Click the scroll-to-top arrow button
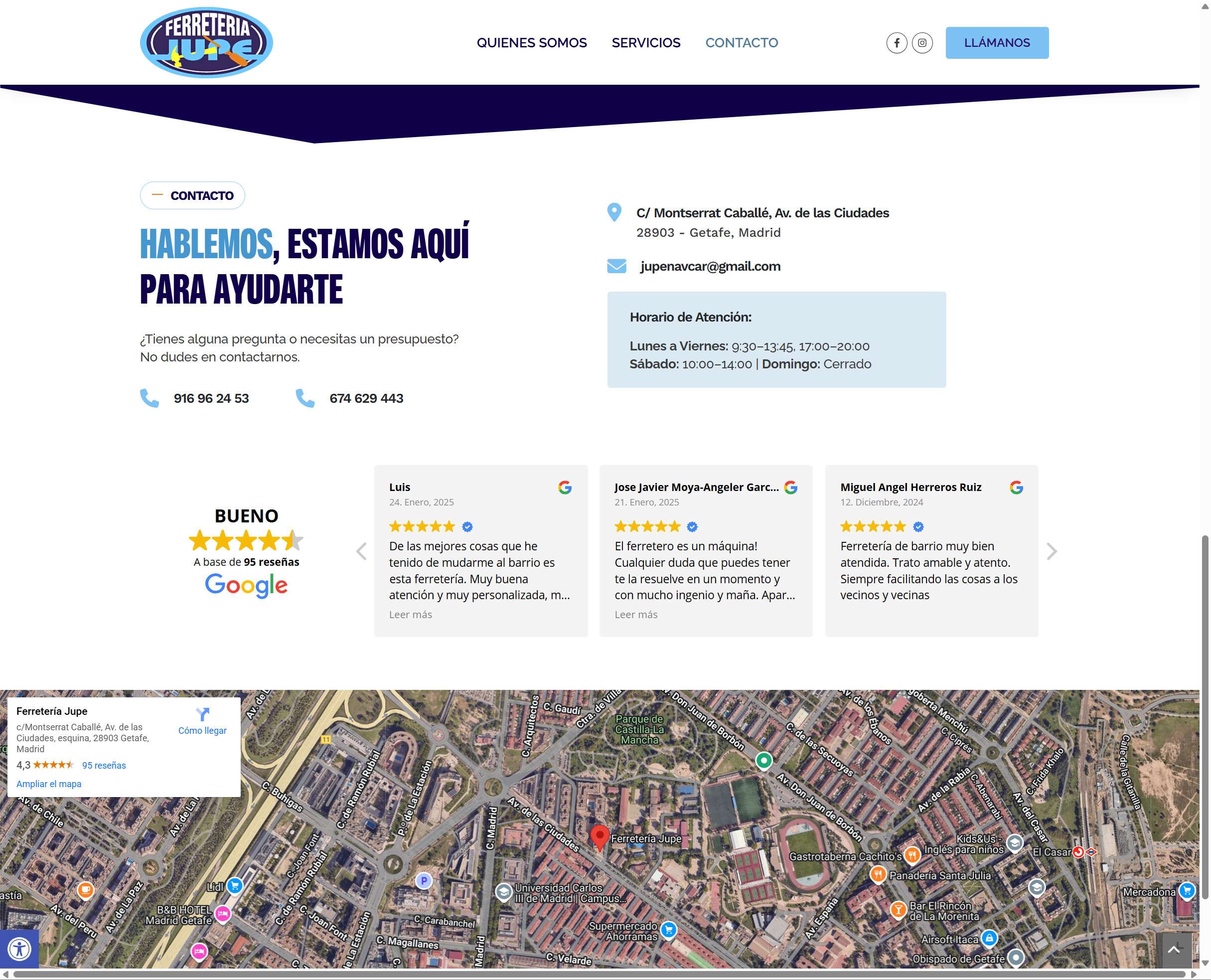Image resolution: width=1211 pixels, height=980 pixels. 1173,950
